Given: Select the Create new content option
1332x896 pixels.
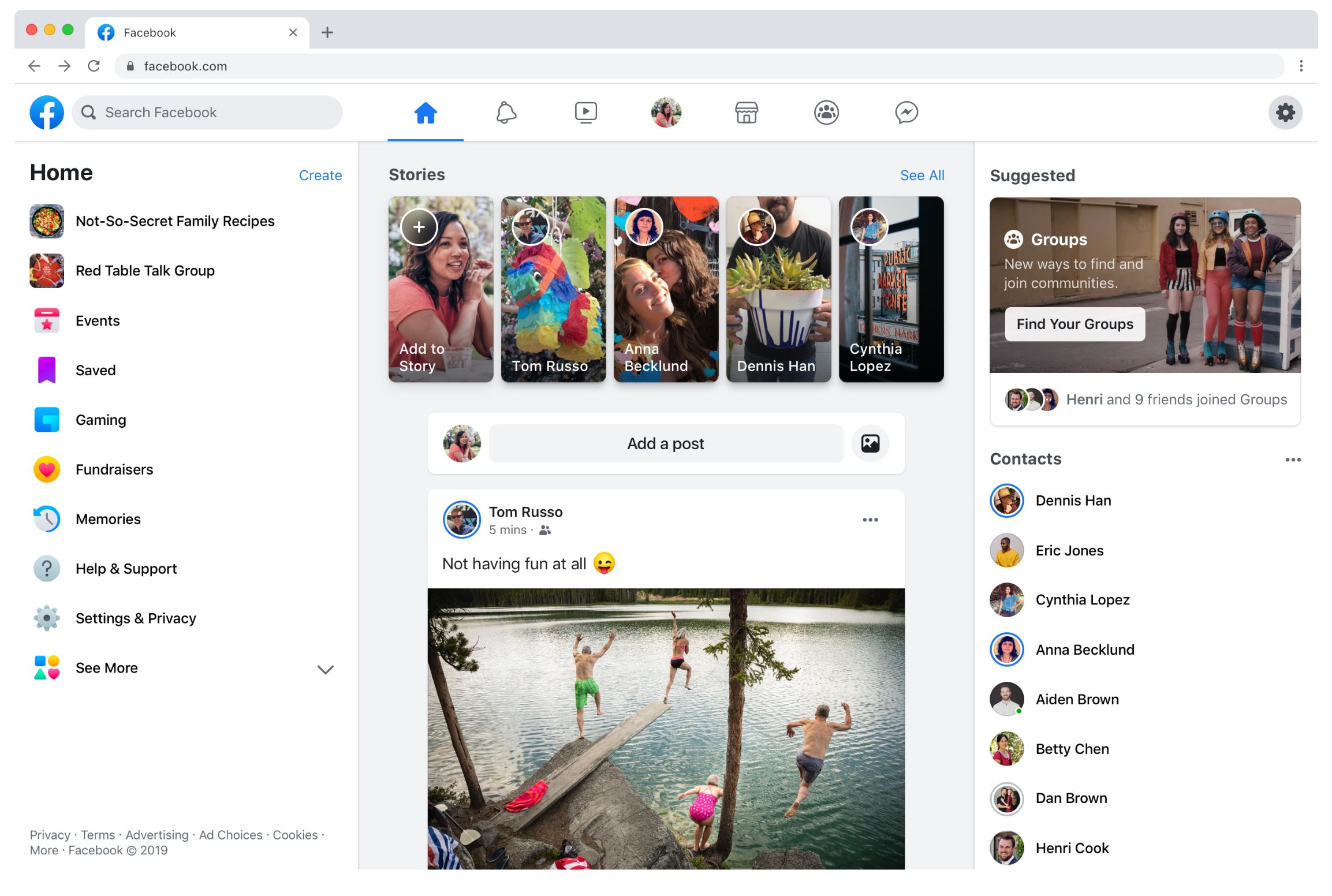Looking at the screenshot, I should click(320, 174).
